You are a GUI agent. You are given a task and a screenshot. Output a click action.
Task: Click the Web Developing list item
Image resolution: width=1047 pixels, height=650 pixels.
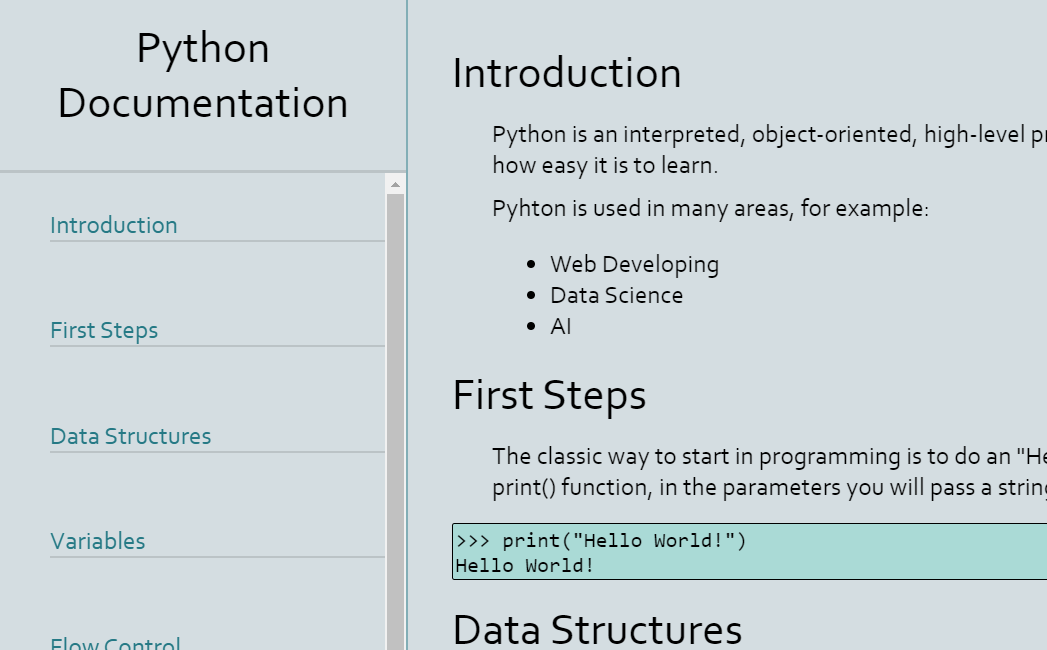[x=634, y=265]
